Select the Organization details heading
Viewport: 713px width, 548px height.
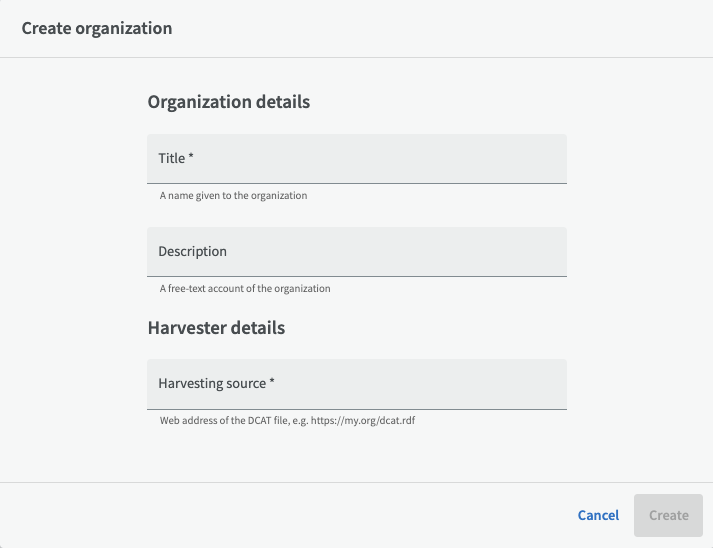[x=229, y=102]
